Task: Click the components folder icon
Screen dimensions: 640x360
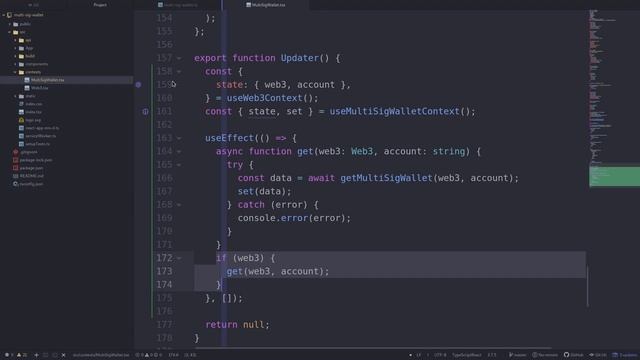Action: point(21,64)
